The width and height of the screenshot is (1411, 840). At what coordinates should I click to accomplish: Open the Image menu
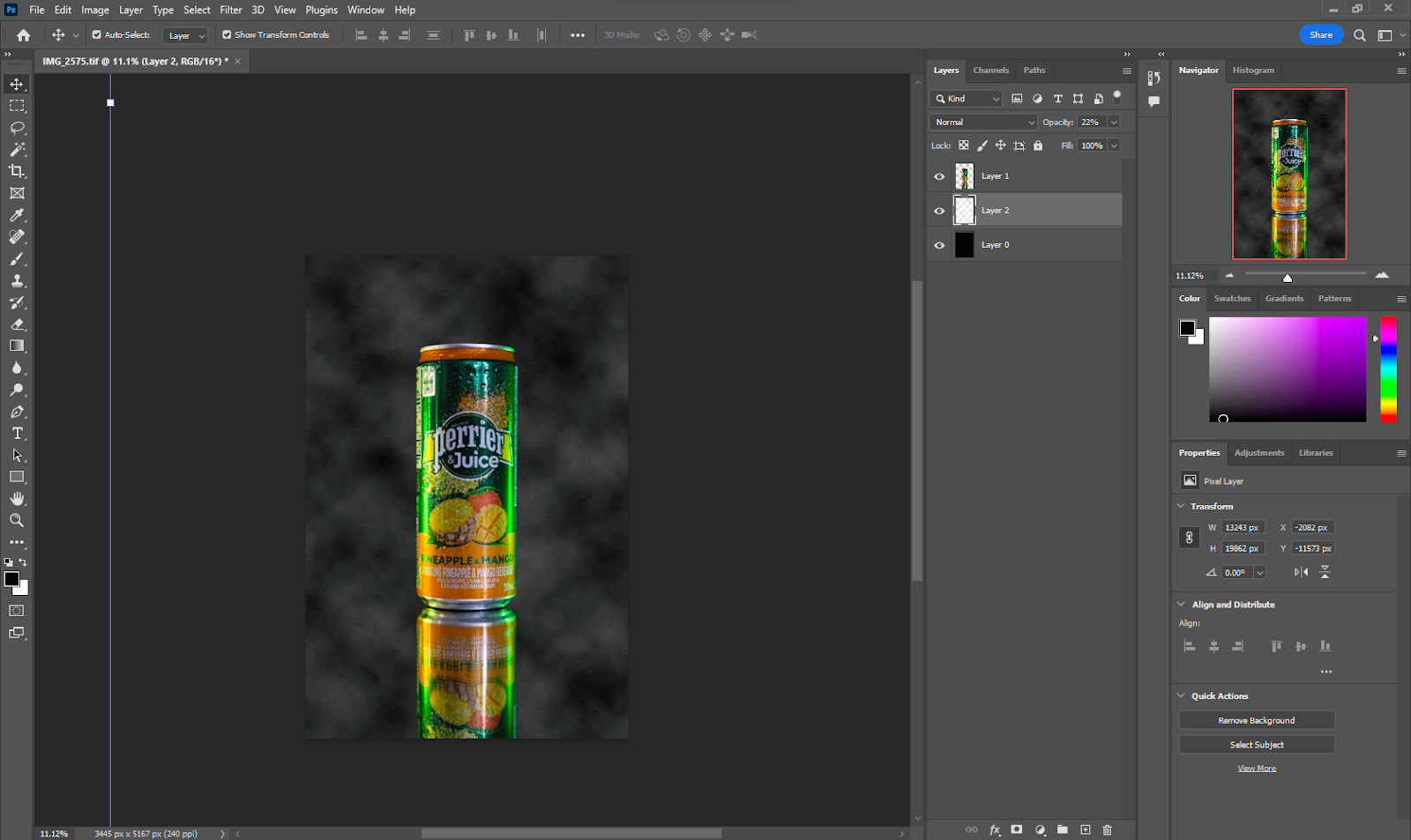[95, 10]
